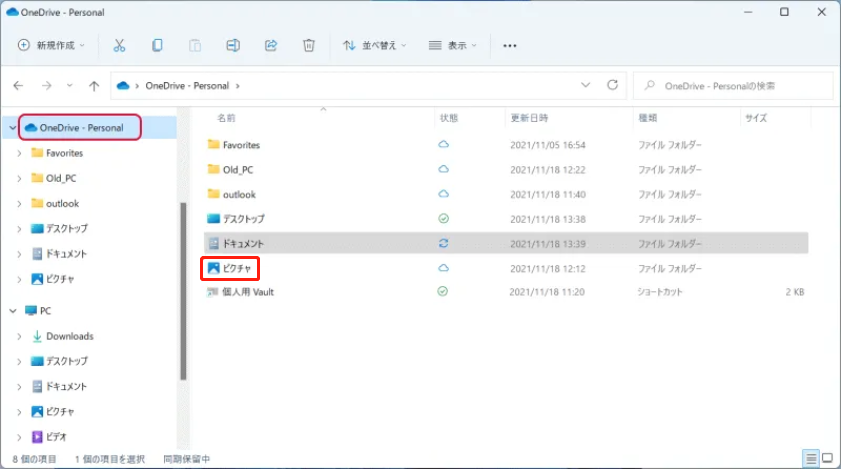842x470 pixels.
Task: Open the 並べ替え sort dropdown
Action: pos(375,46)
